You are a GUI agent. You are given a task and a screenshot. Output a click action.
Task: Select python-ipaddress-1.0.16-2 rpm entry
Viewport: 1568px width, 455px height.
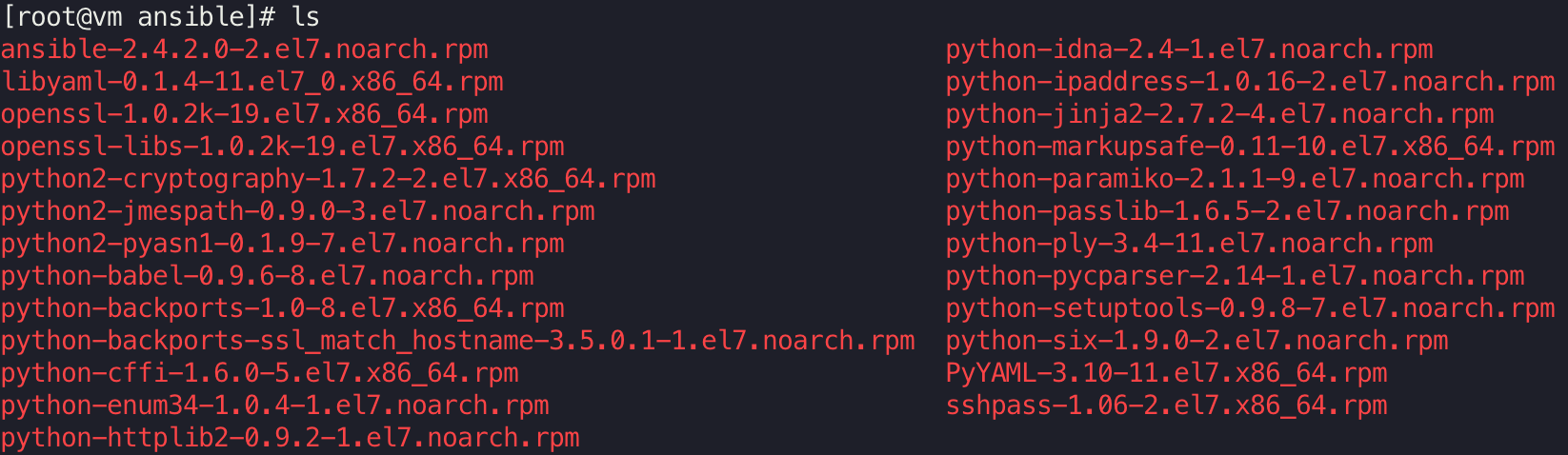click(1250, 82)
